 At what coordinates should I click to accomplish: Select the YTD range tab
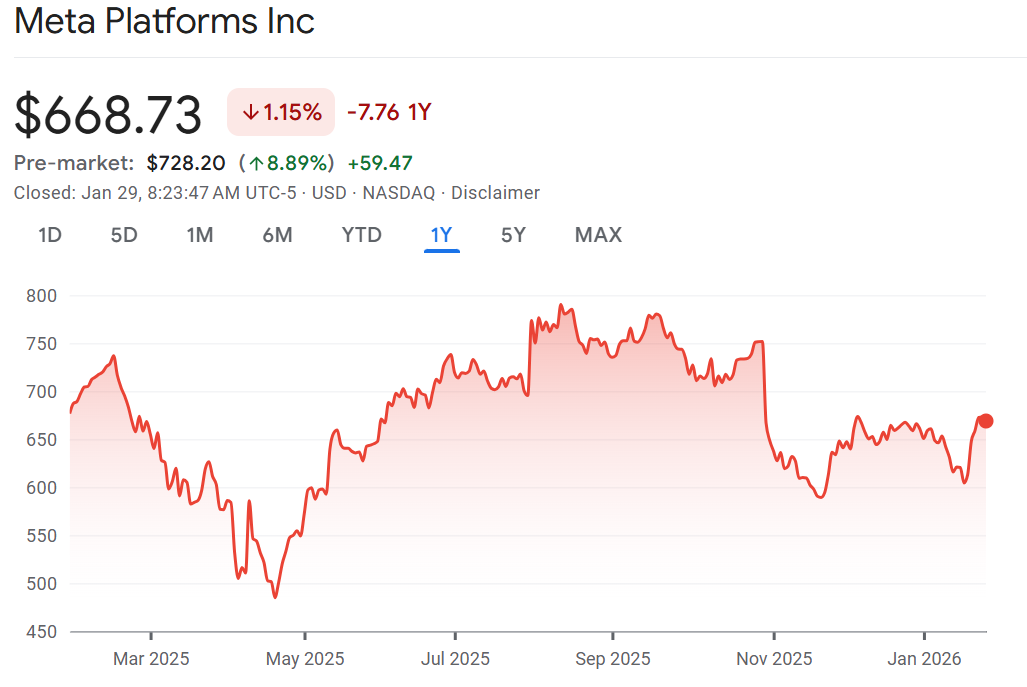point(361,235)
